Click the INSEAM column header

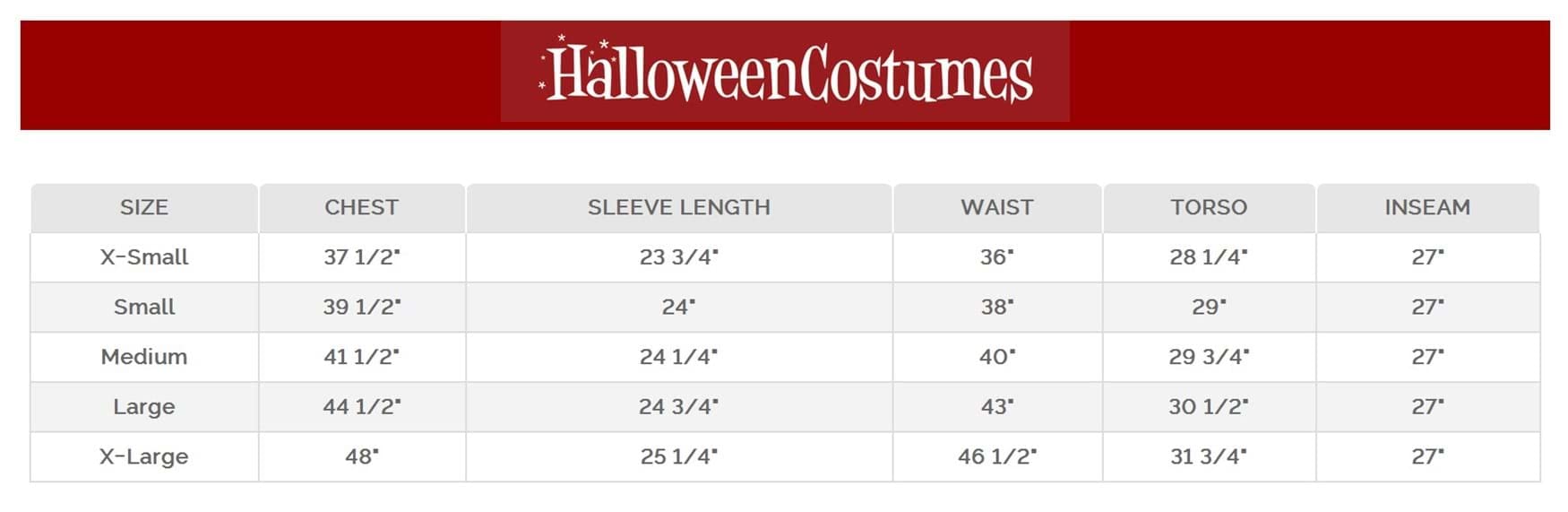click(1426, 207)
